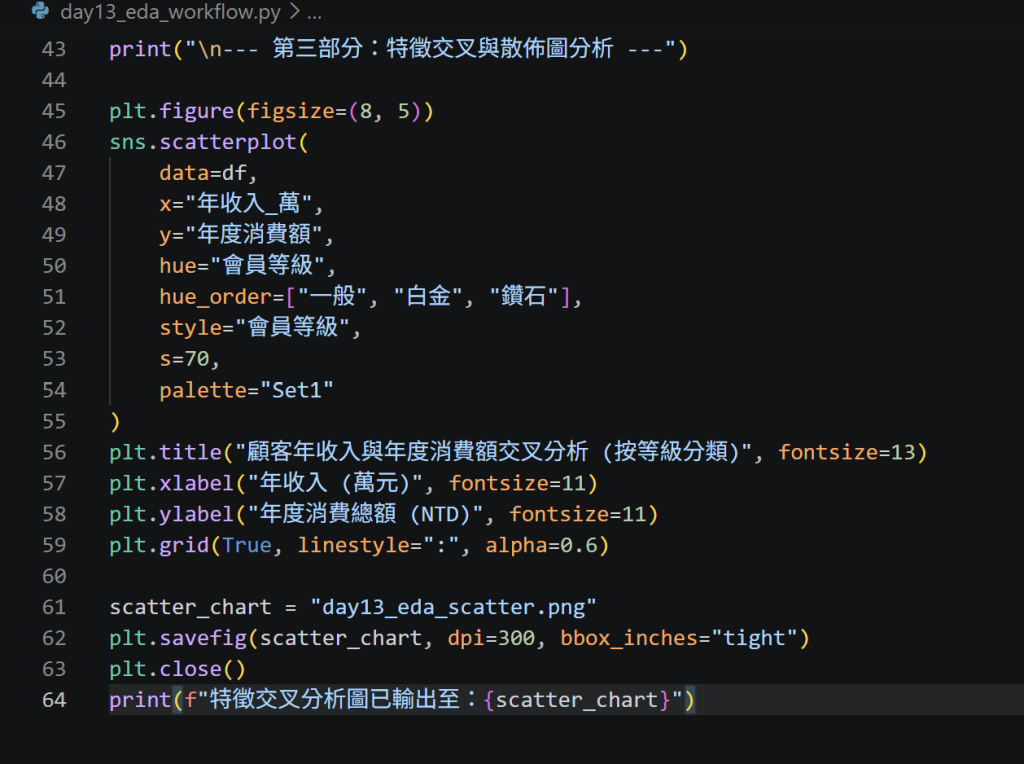Screen dimensions: 1024x764
Task: Click the print statement text "第三部分：特徵交叉與散佈圖分析"
Action: click(x=443, y=48)
